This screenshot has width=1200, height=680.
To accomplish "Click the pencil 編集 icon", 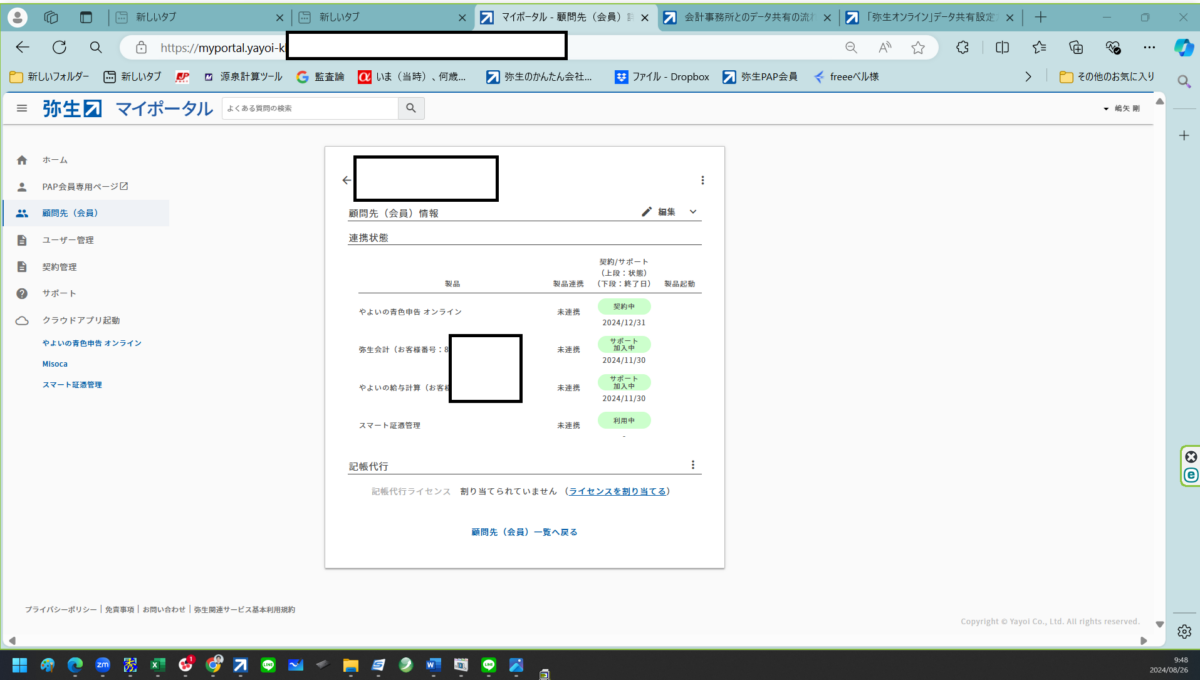I will tap(647, 212).
